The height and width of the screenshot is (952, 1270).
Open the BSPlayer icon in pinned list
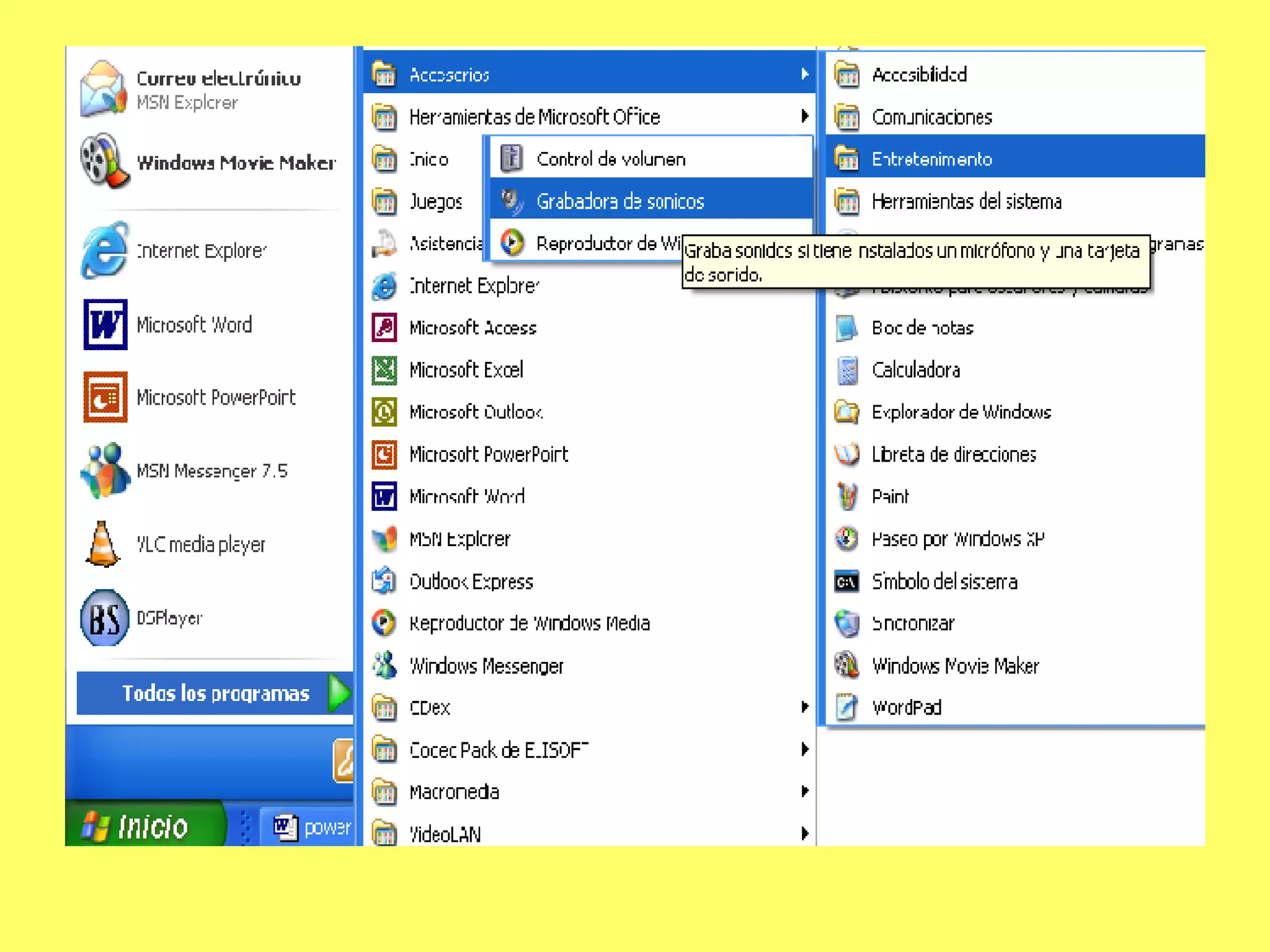[x=104, y=618]
